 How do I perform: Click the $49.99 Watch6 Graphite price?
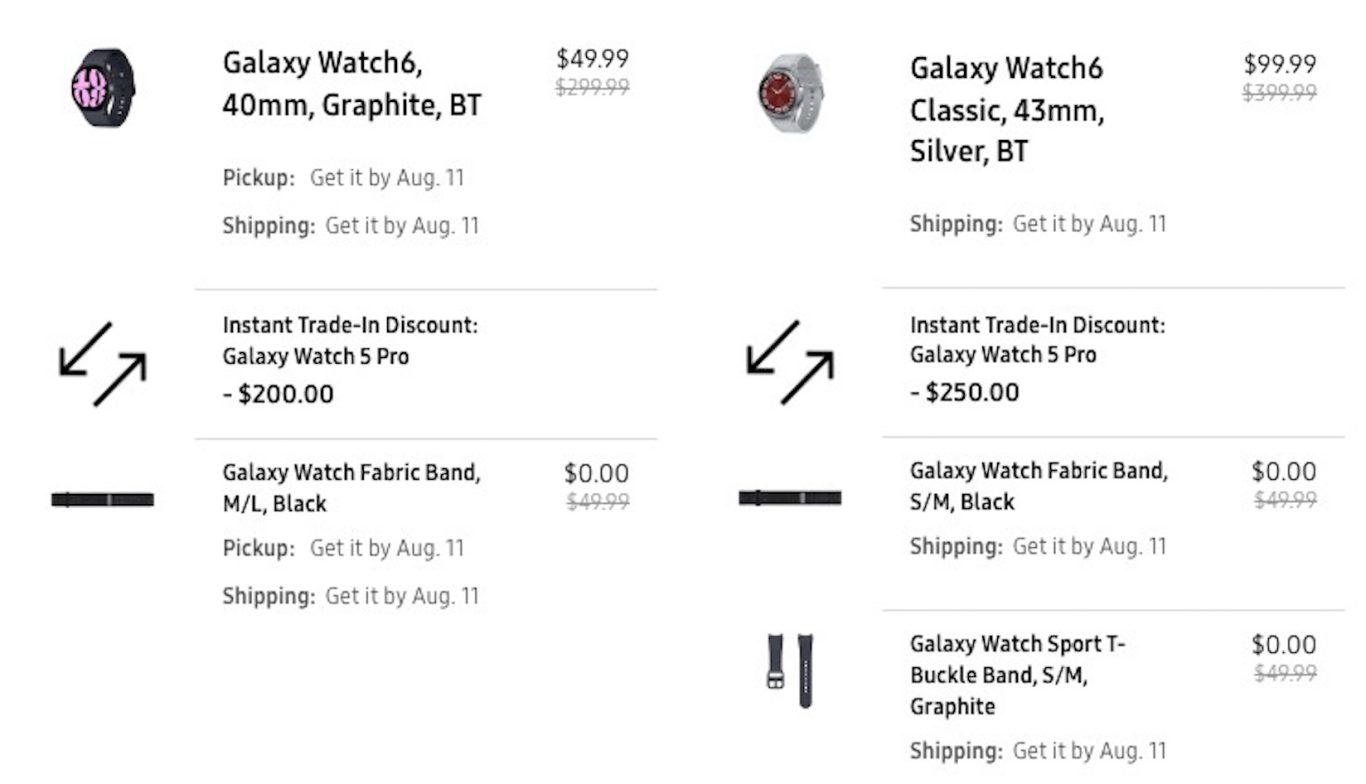coord(593,59)
